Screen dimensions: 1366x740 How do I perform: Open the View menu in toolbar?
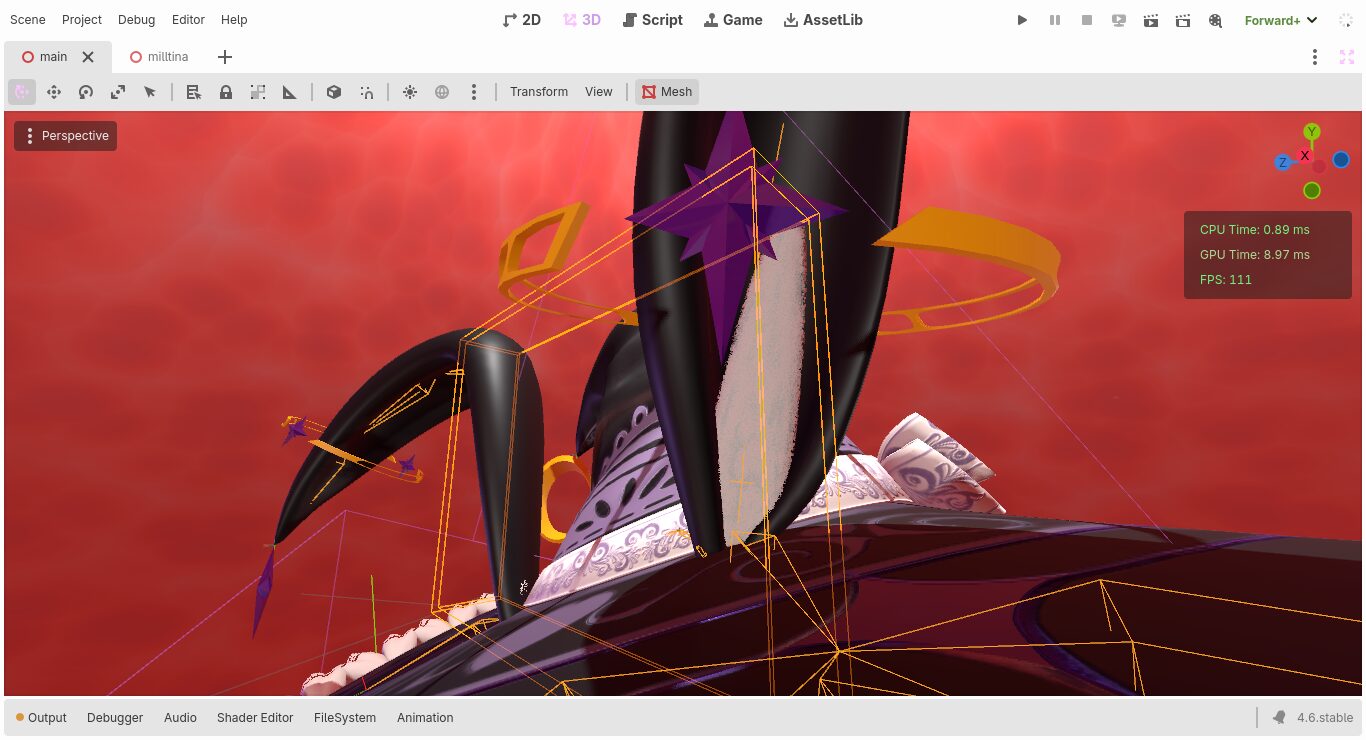(x=599, y=92)
